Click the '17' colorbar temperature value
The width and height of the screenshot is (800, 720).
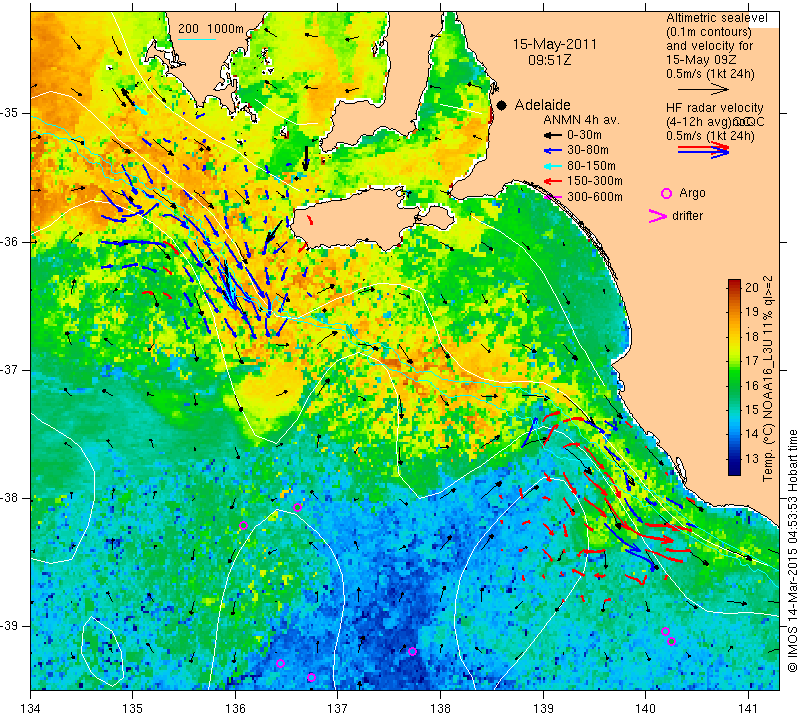click(752, 361)
